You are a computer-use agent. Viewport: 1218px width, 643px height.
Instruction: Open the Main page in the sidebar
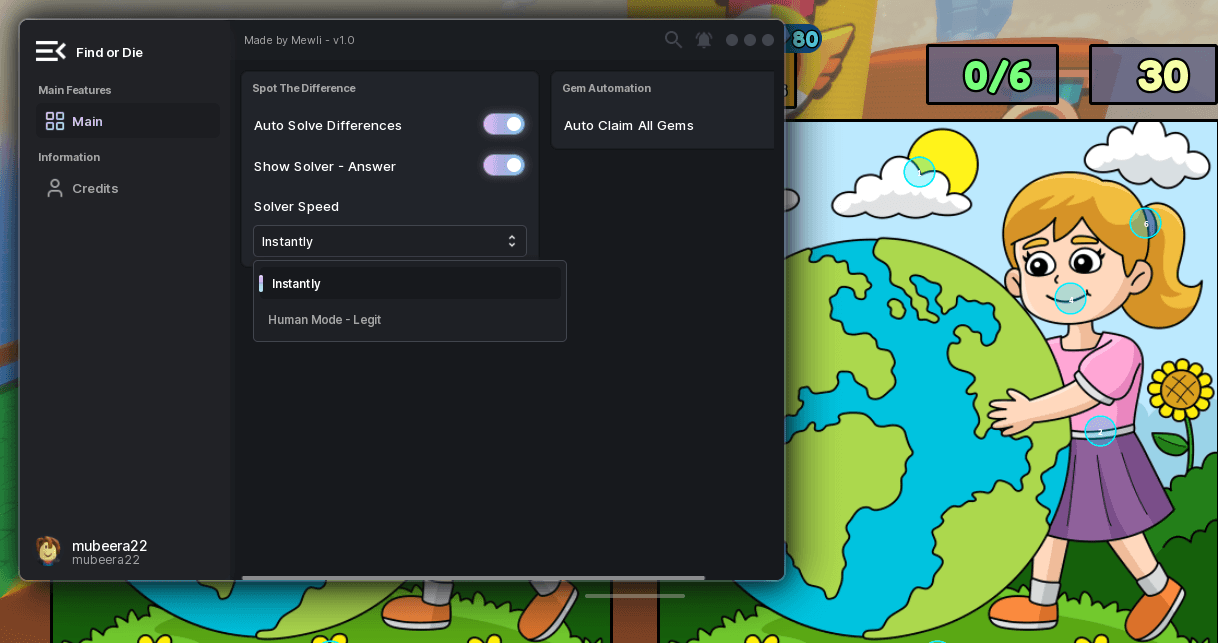(x=128, y=121)
